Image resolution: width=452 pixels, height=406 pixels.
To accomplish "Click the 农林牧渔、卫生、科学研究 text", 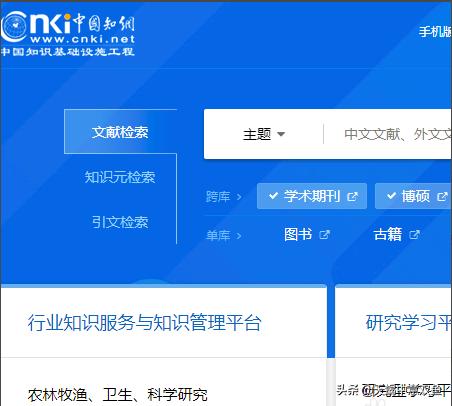I will 117,395.
